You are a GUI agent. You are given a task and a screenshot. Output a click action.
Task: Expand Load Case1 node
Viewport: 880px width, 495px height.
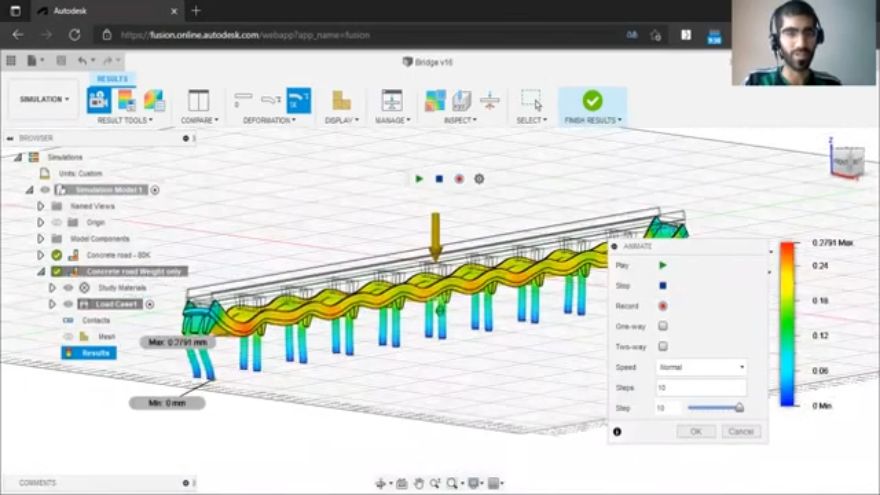[x=52, y=304]
